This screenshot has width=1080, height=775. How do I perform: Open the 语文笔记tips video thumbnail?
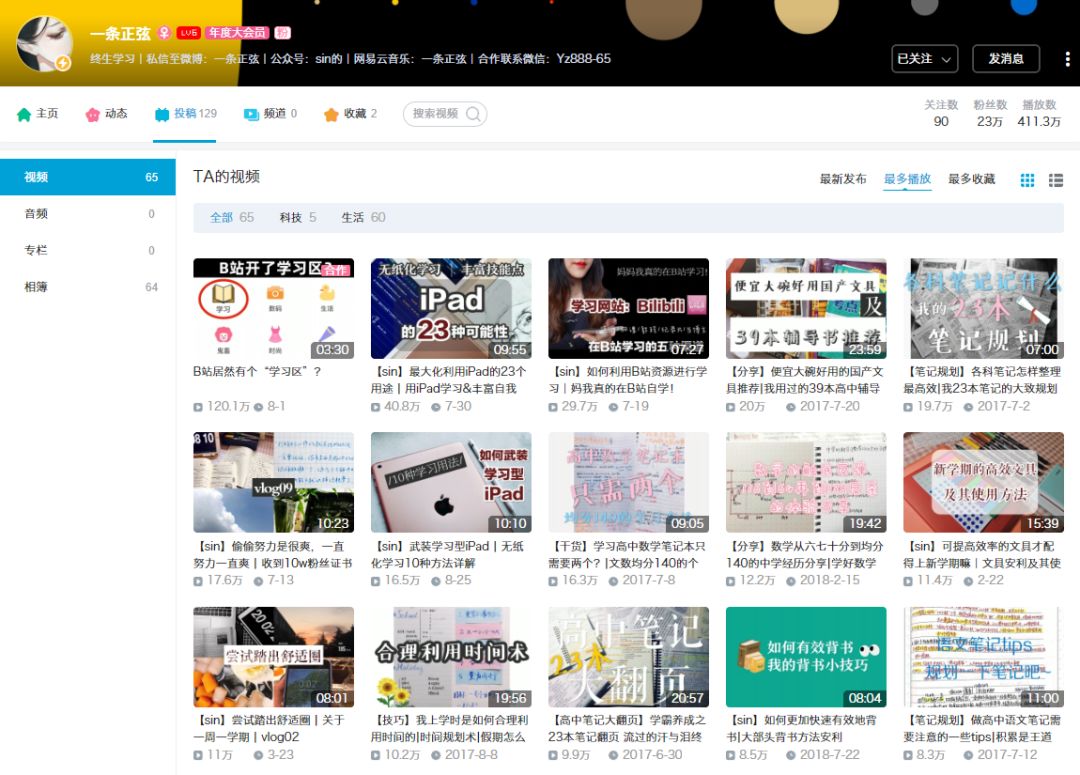coord(984,657)
